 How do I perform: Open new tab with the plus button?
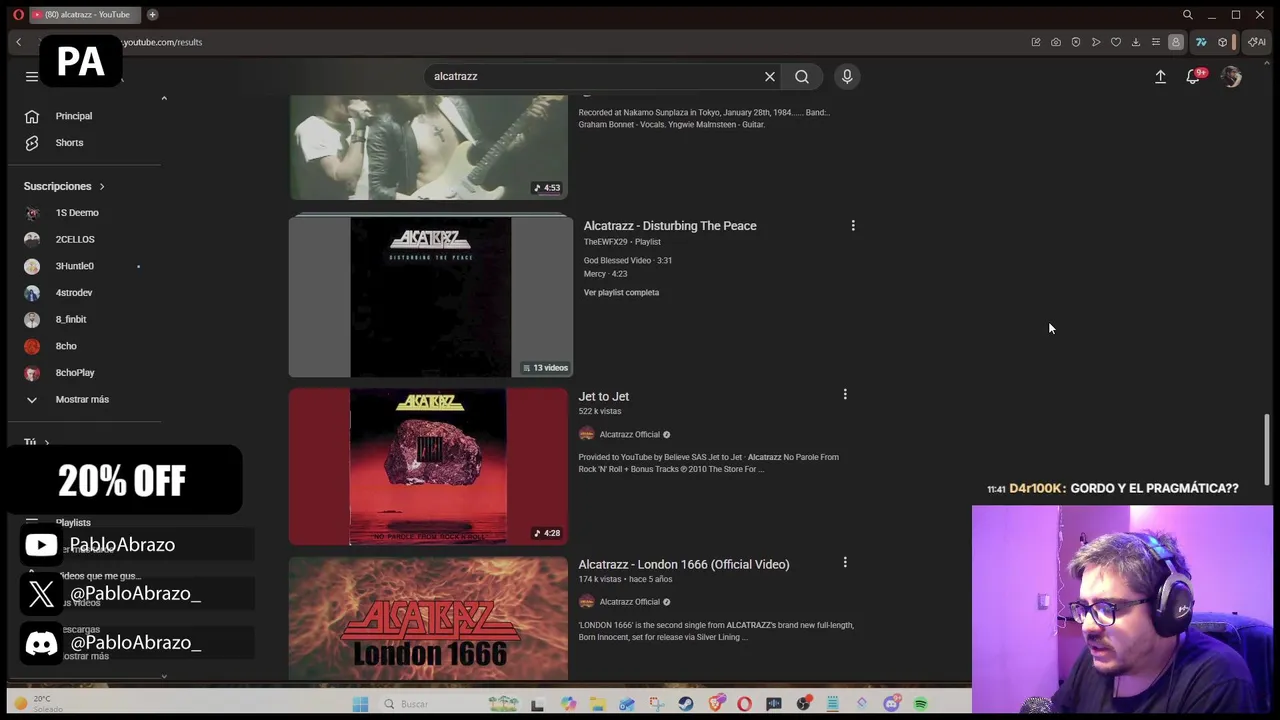[x=152, y=15]
